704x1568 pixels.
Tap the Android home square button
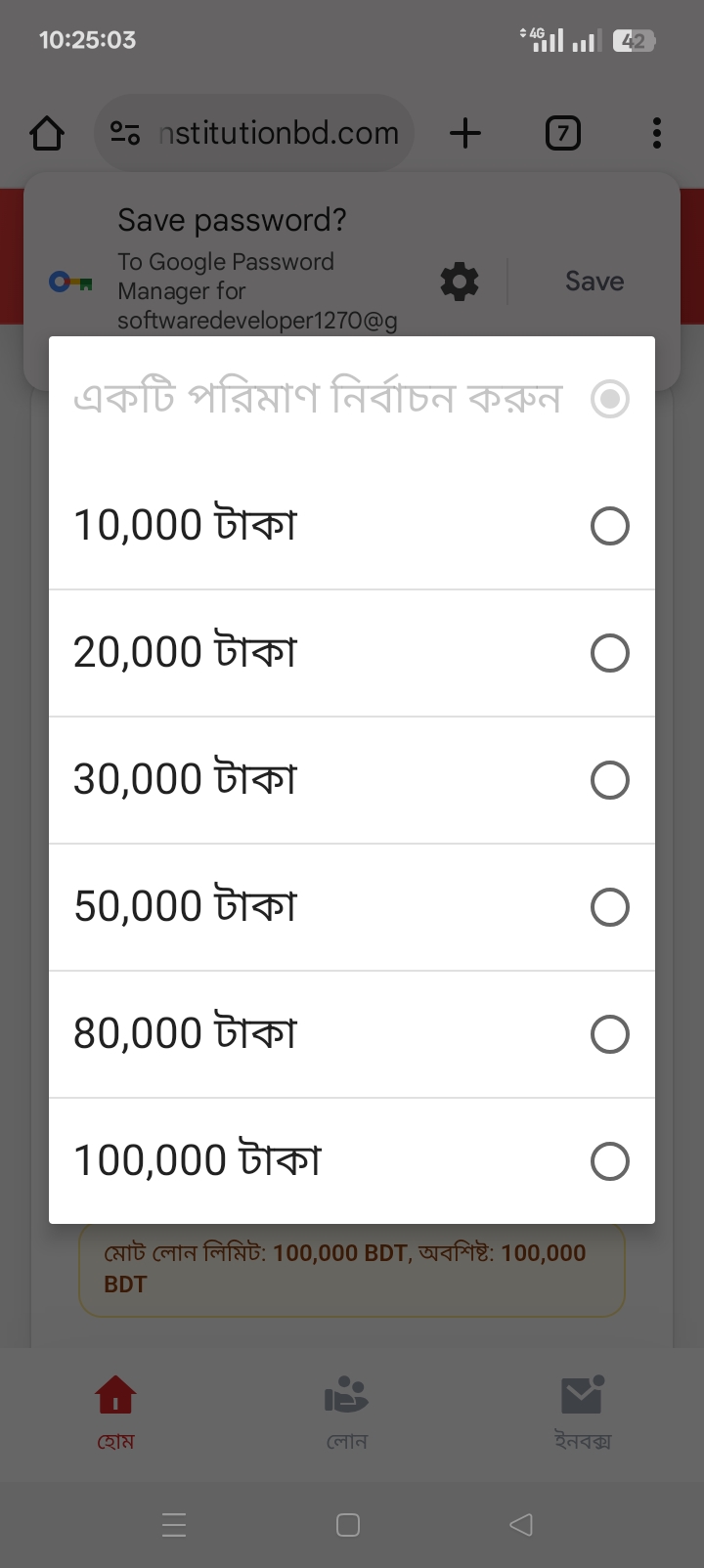click(348, 1524)
